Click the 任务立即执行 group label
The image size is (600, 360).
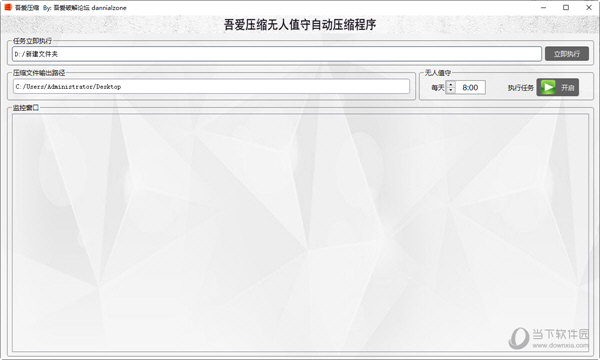[33, 41]
